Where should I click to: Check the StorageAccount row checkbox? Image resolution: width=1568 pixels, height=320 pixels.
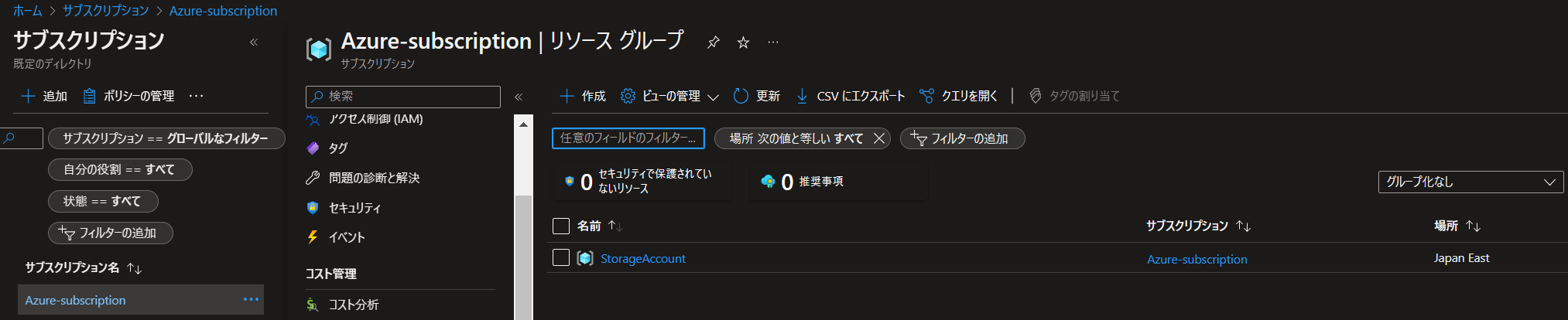click(x=561, y=257)
